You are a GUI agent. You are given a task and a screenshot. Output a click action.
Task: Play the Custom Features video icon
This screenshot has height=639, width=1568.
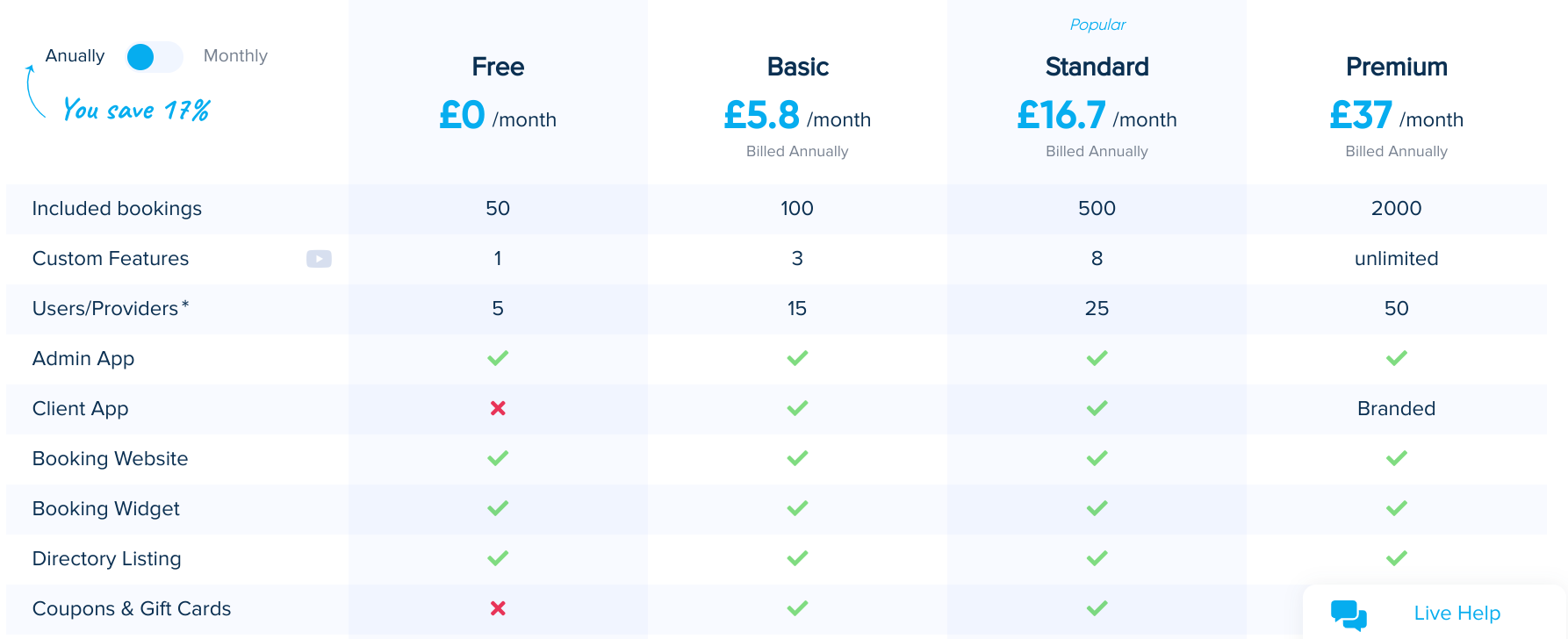click(x=319, y=259)
